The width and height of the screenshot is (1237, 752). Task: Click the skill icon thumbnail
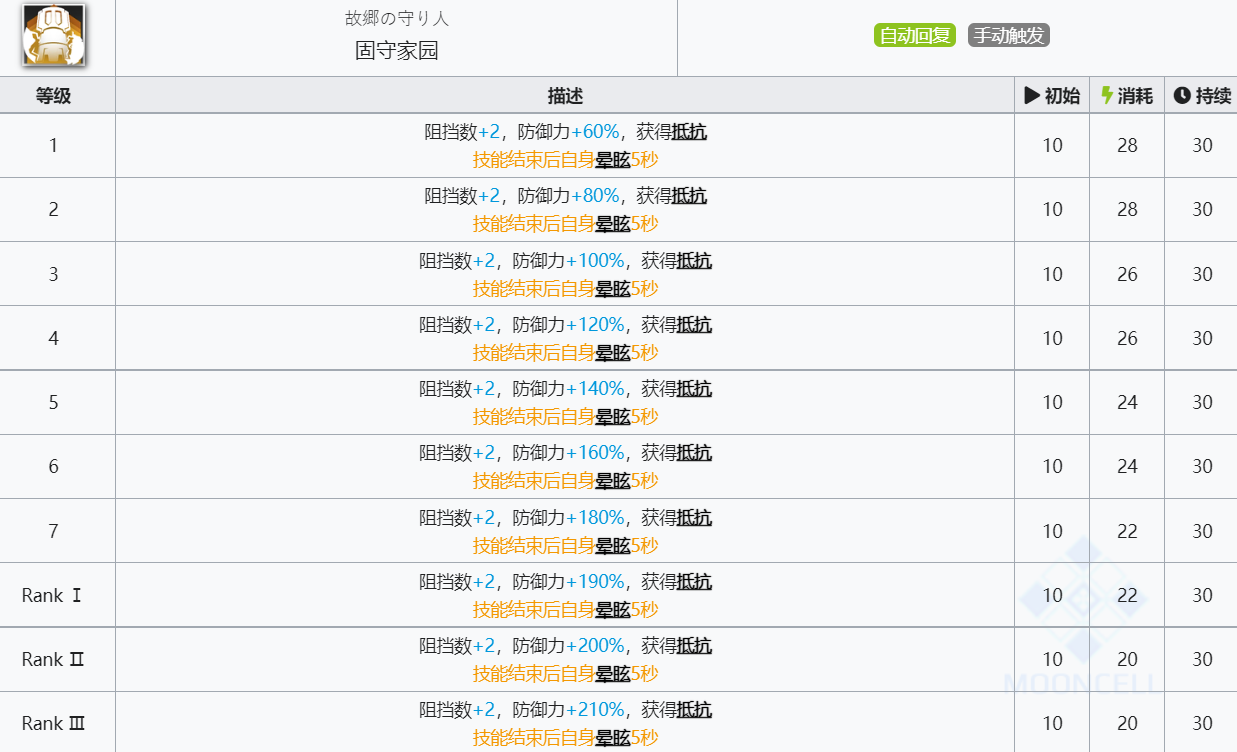pyautogui.click(x=53, y=35)
